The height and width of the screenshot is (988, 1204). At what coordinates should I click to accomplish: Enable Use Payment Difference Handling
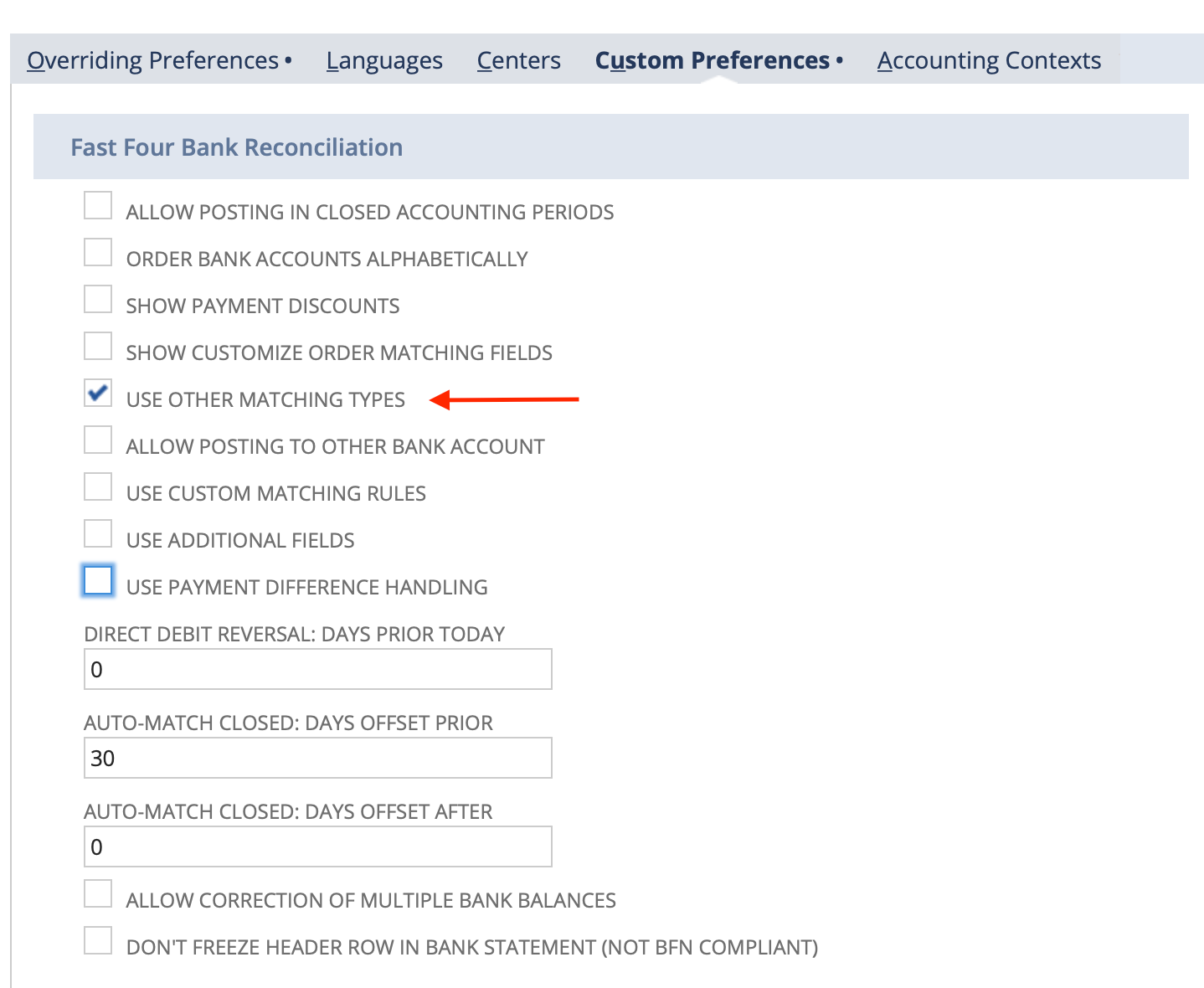point(97,580)
